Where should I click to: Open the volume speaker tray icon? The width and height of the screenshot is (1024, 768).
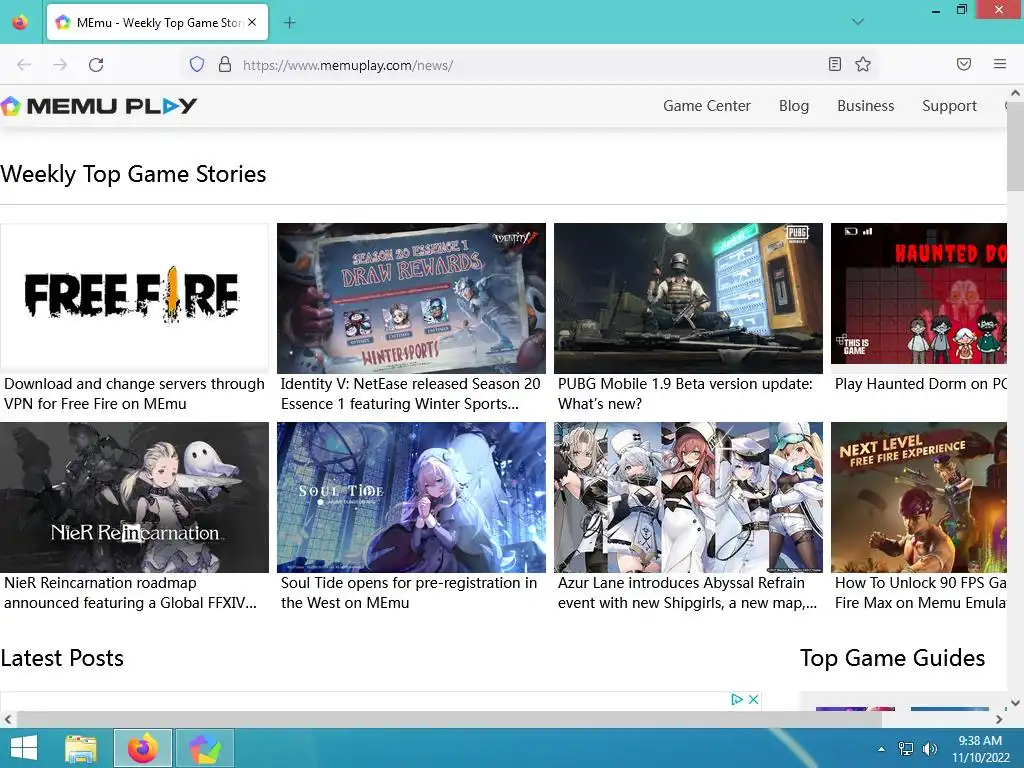[x=930, y=749]
